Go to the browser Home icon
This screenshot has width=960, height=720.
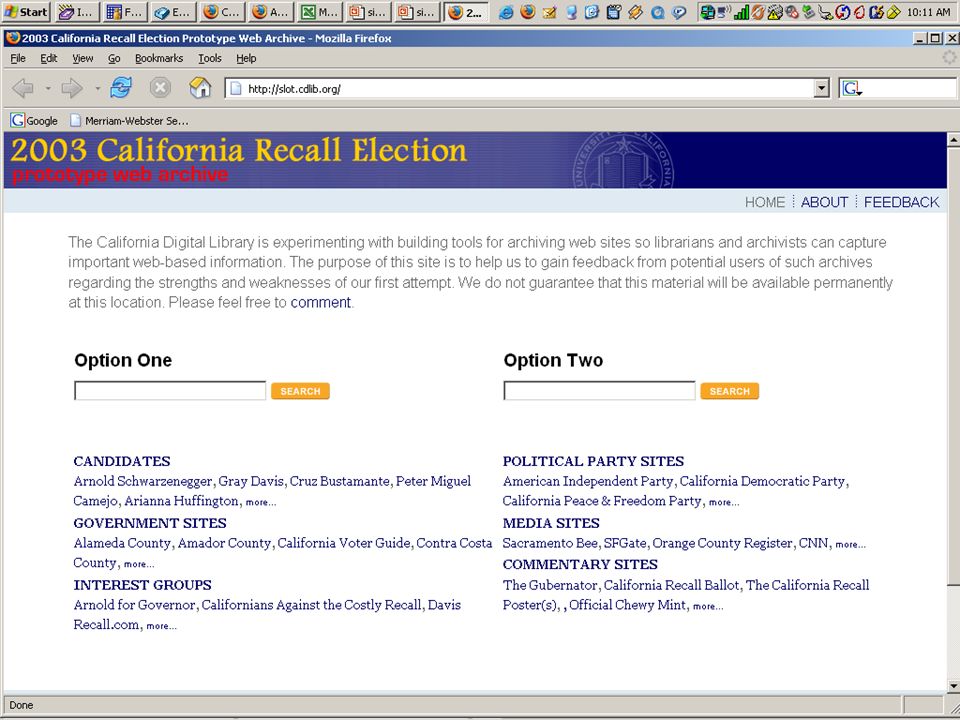click(200, 88)
